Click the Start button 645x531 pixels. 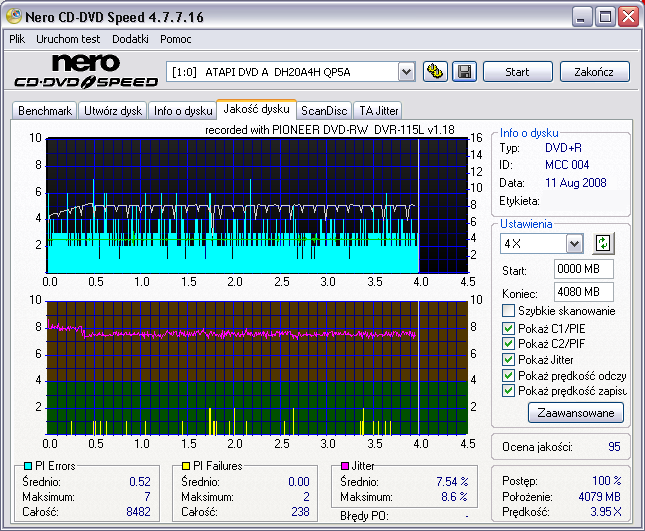pyautogui.click(x=517, y=72)
